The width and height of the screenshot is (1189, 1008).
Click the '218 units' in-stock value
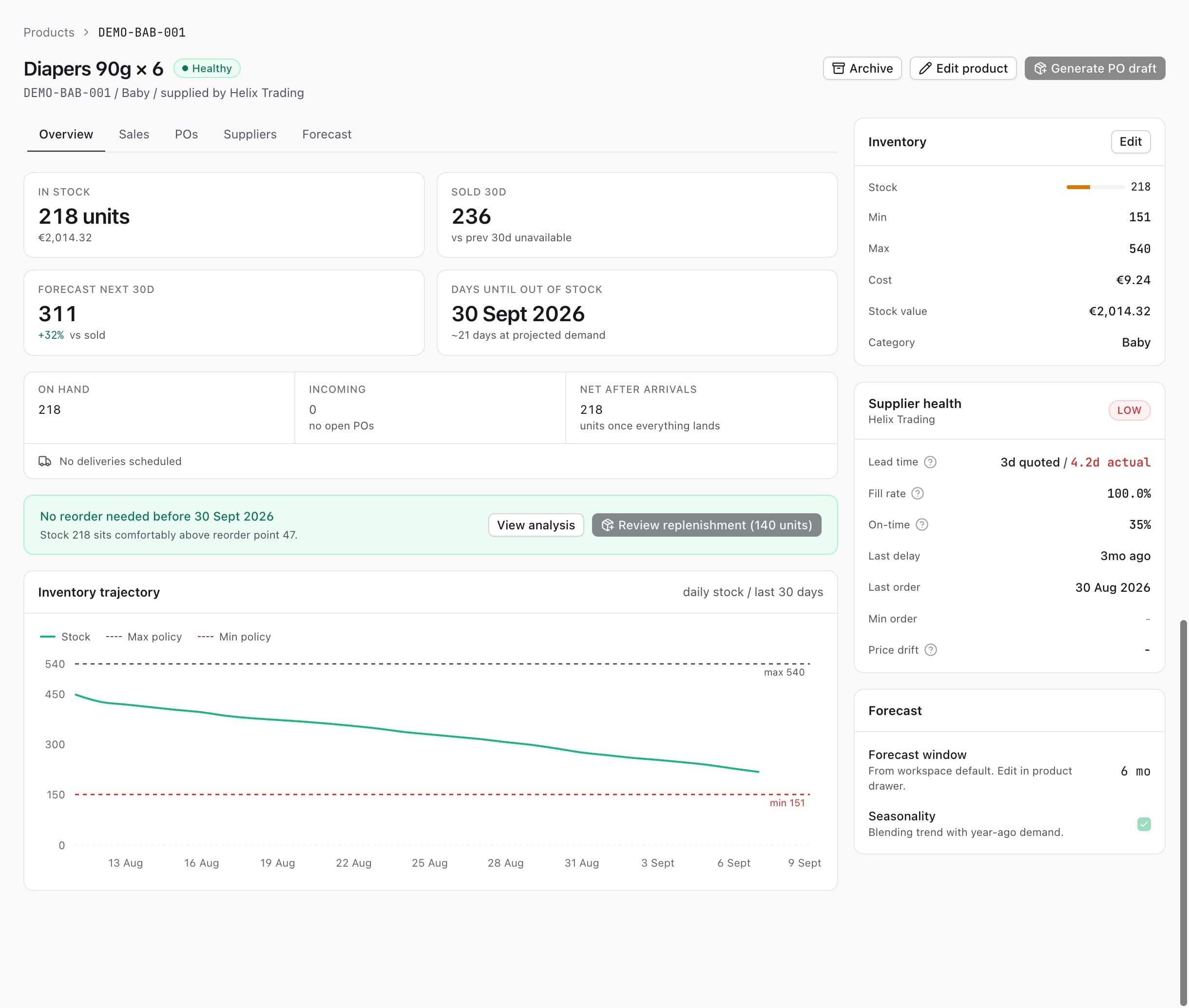point(84,216)
